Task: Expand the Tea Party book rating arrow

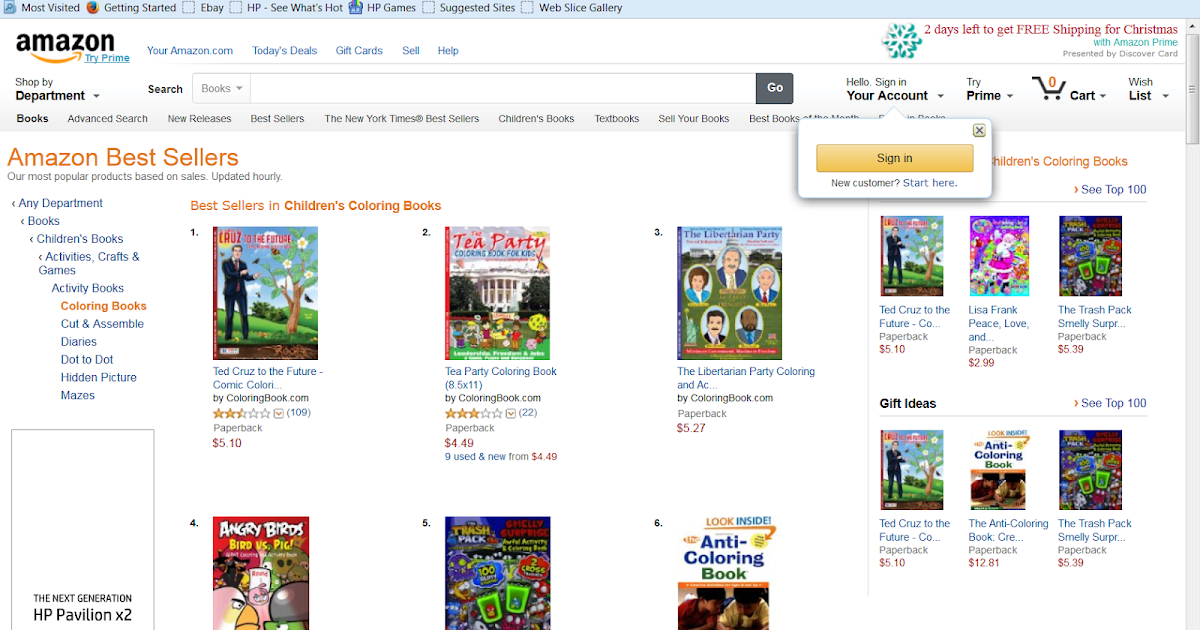Action: point(511,413)
